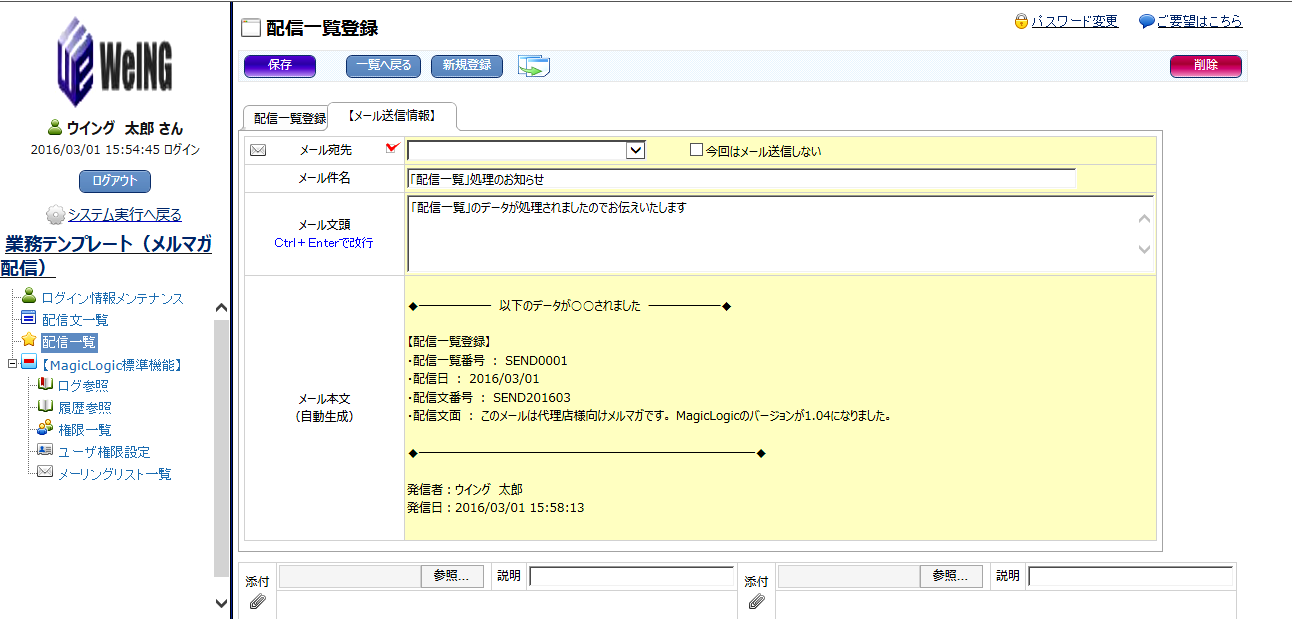
Task: Click the first 参照... browse button
Action: pyautogui.click(x=451, y=576)
